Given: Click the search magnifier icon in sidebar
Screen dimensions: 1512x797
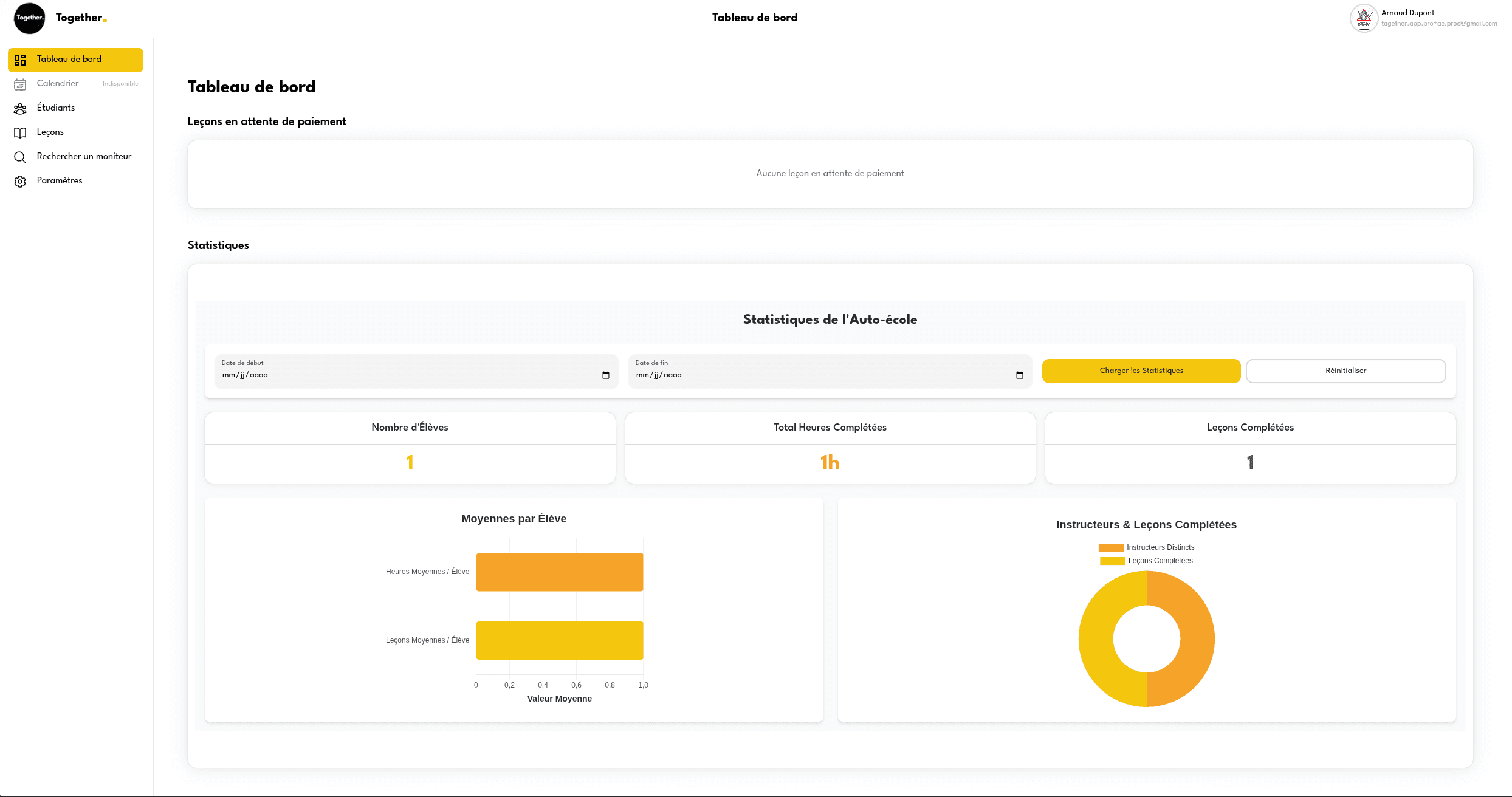Looking at the screenshot, I should click(20, 157).
